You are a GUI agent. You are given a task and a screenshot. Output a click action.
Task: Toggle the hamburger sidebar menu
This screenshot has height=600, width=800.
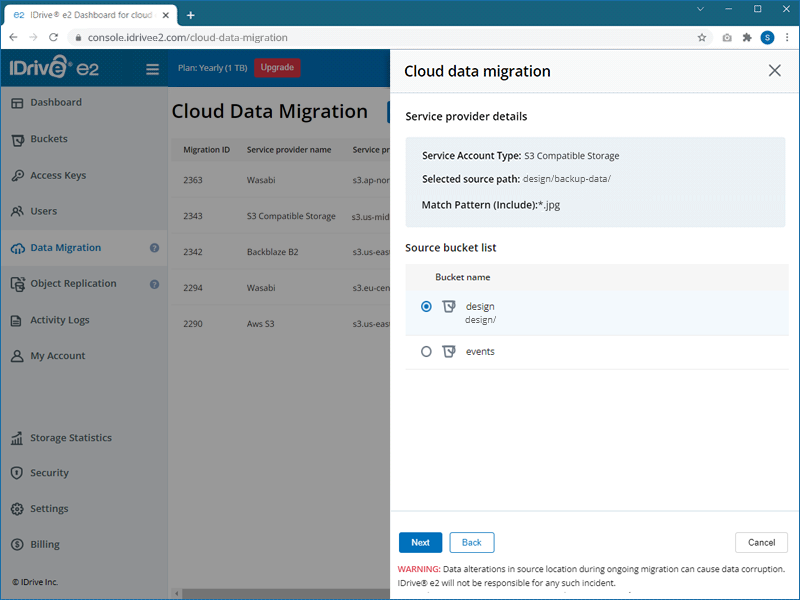tap(153, 69)
